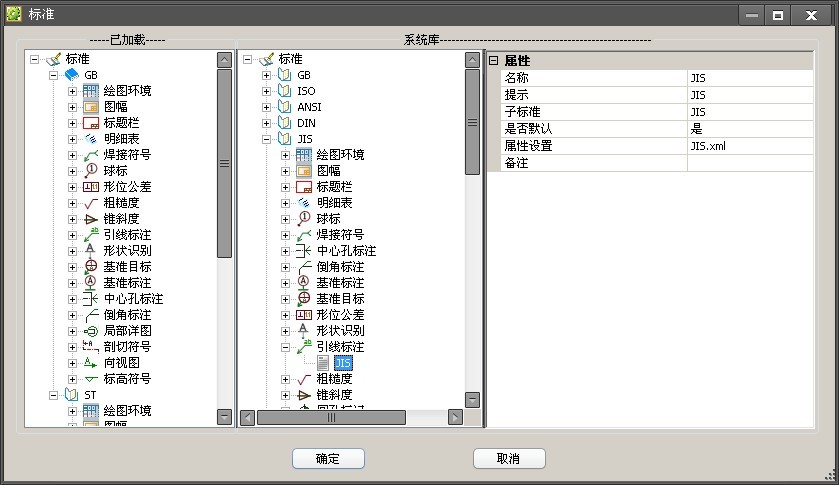Click the 是否默认 value 是
Screen dimensions: 839x485
(x=750, y=128)
